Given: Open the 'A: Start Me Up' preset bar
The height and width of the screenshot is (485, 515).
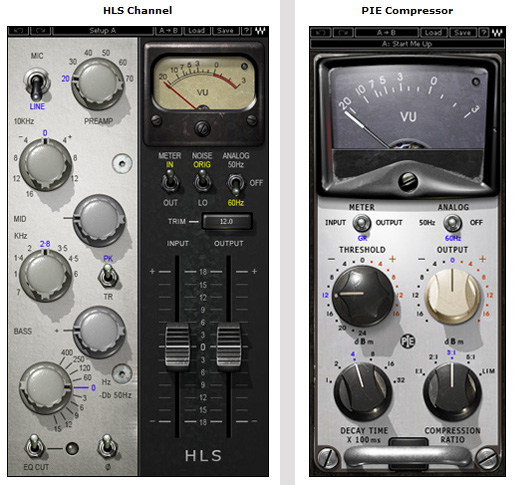Looking at the screenshot, I should tap(407, 44).
